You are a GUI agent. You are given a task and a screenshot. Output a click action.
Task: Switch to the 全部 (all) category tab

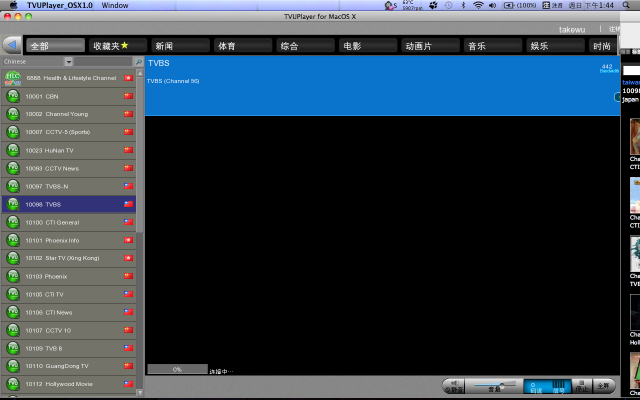[55, 45]
